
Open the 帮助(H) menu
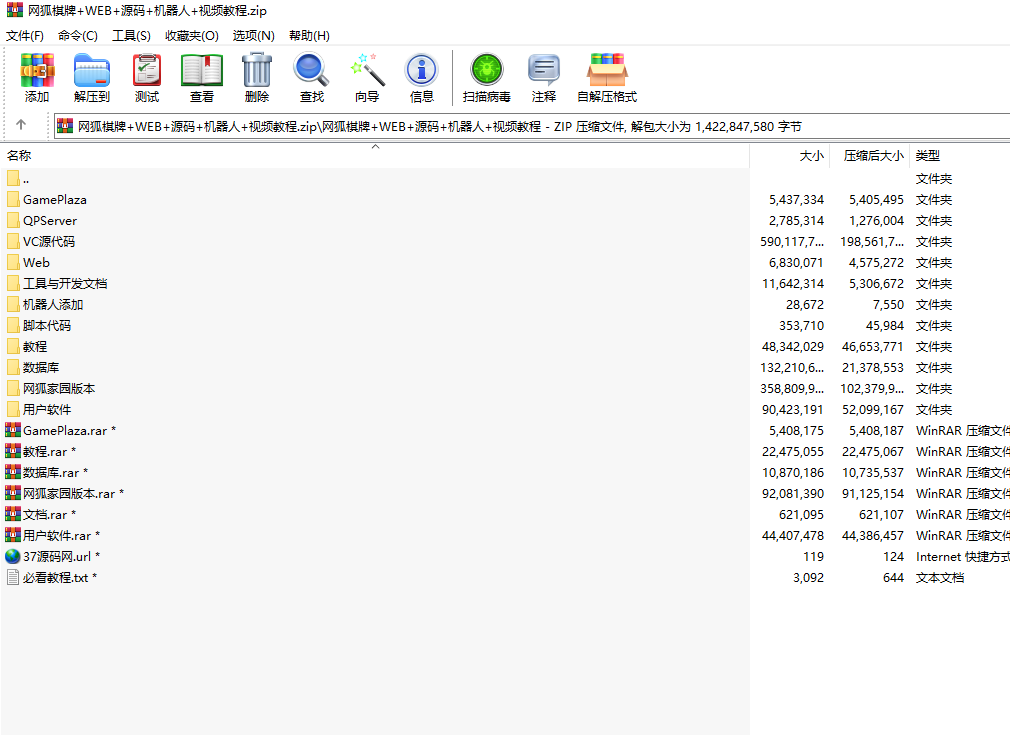[x=309, y=35]
